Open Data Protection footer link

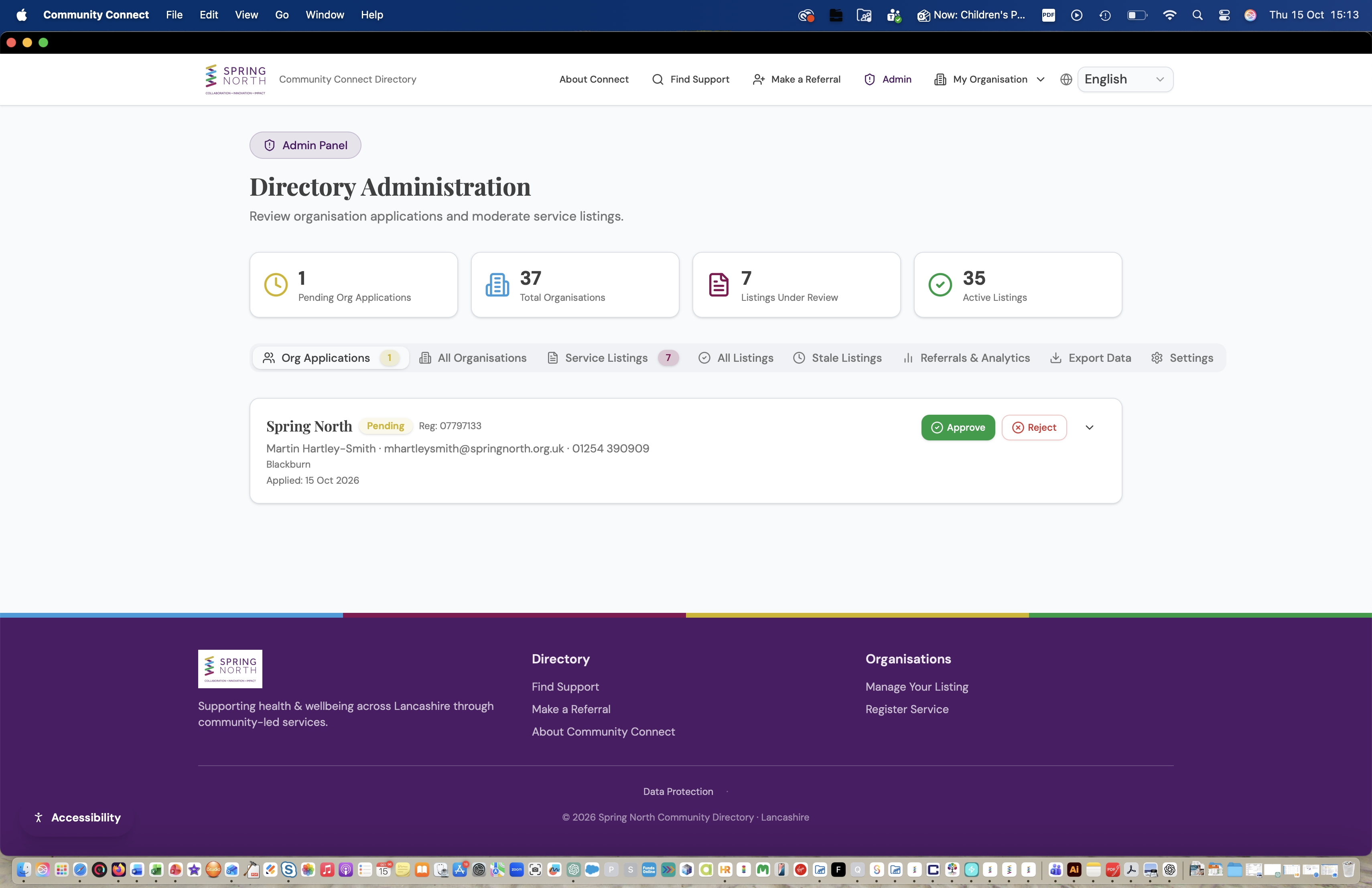pos(678,792)
